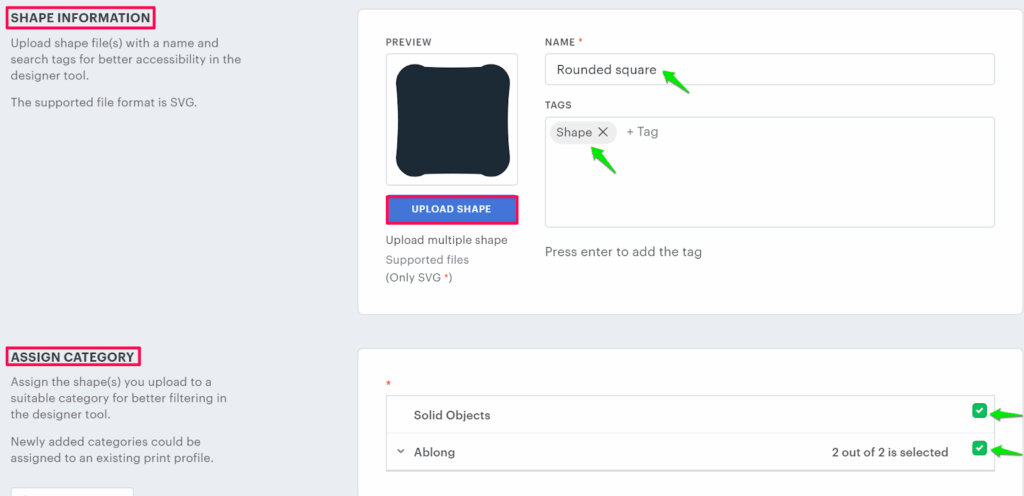Click the + Tag input placeholder
The height and width of the screenshot is (496, 1024).
point(642,132)
